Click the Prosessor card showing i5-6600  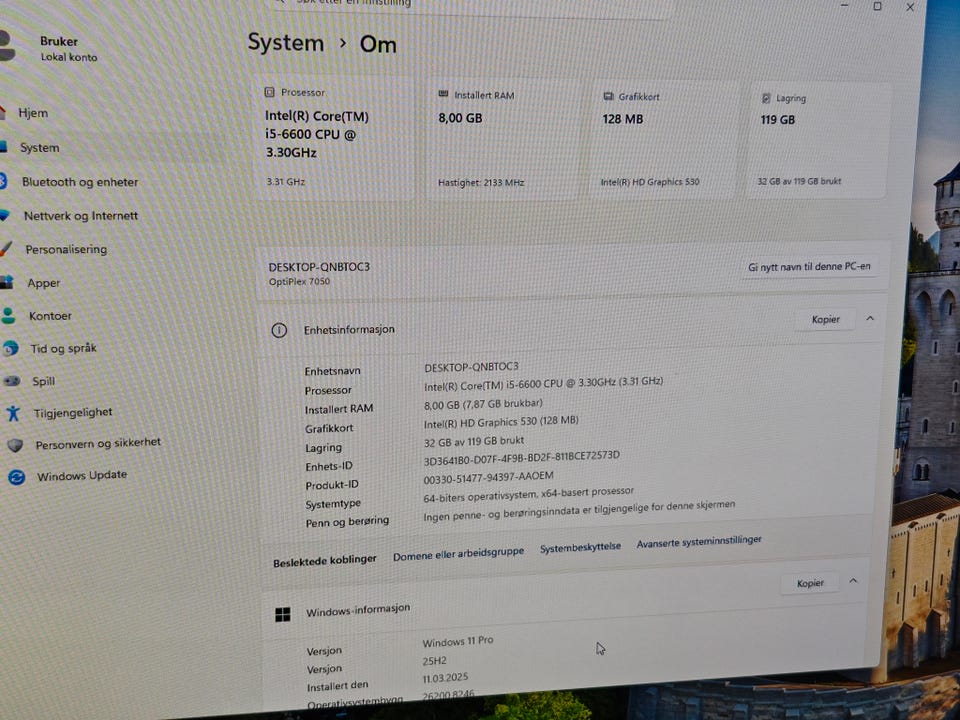coord(334,138)
